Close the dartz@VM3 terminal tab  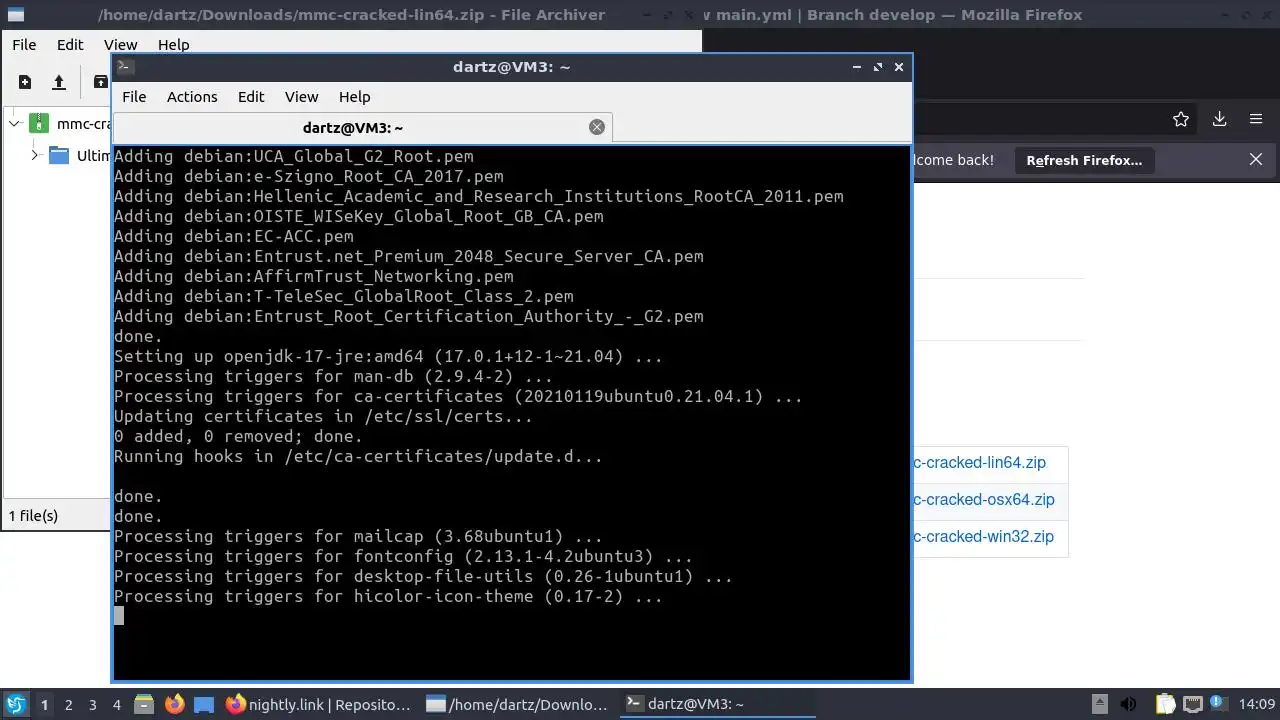[597, 127]
